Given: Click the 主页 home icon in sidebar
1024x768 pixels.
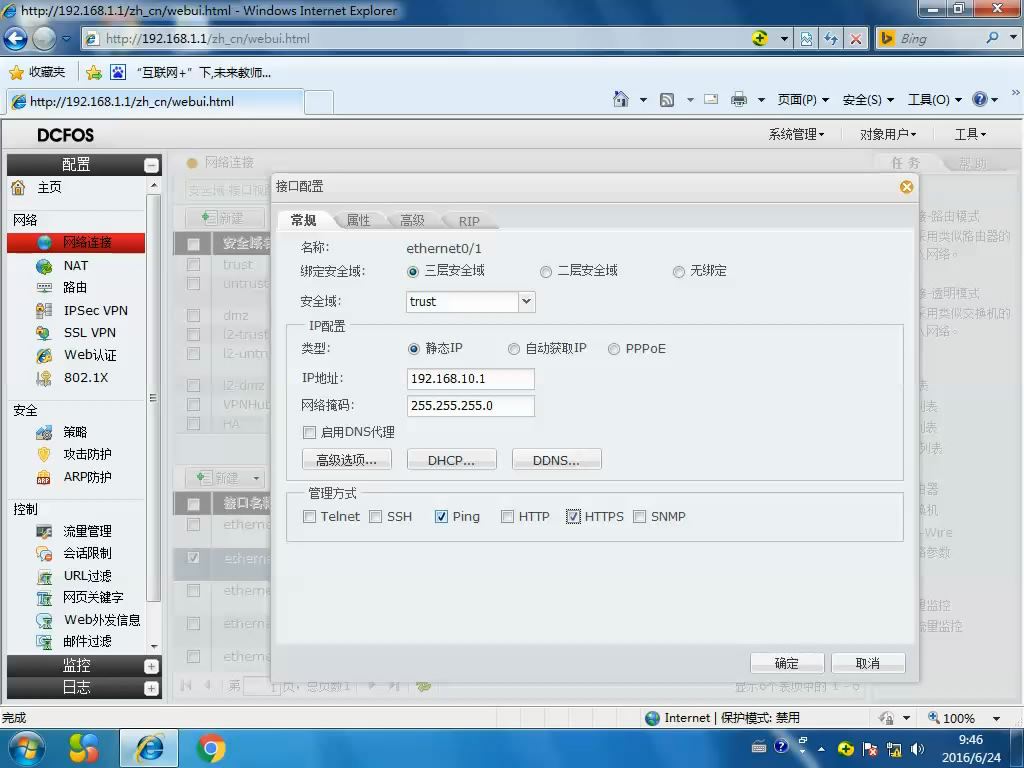Looking at the screenshot, I should point(18,188).
